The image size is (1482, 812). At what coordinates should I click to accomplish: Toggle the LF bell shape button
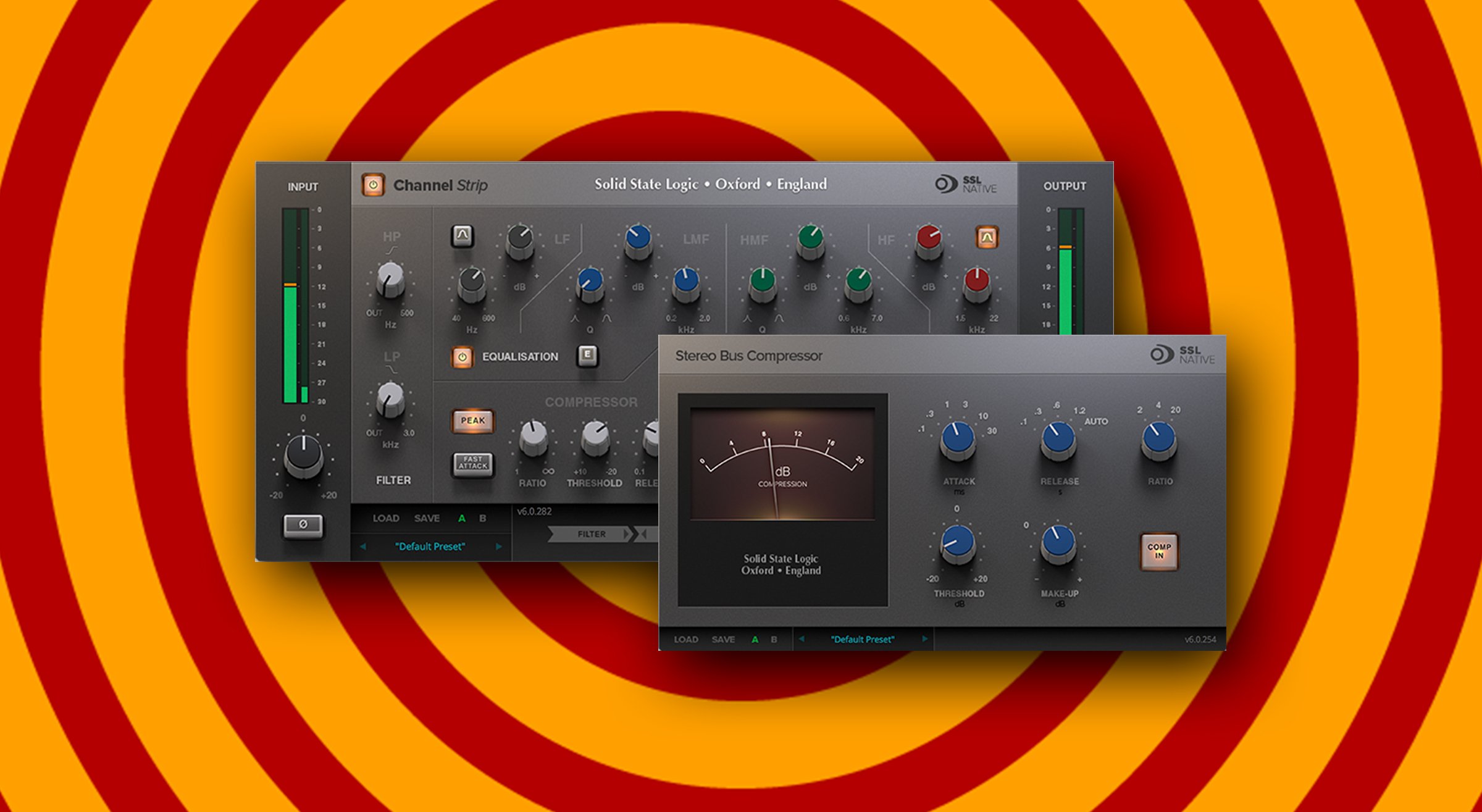463,235
